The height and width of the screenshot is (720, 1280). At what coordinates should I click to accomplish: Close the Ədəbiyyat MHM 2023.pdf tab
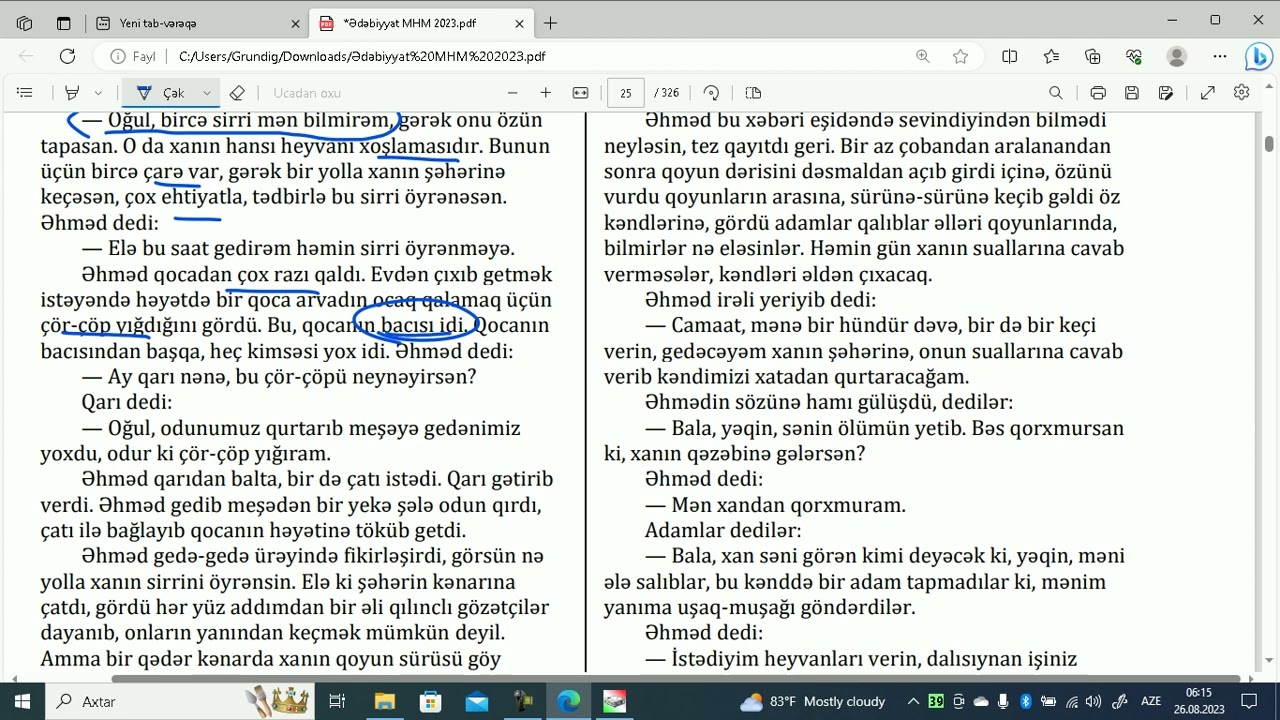[x=520, y=23]
